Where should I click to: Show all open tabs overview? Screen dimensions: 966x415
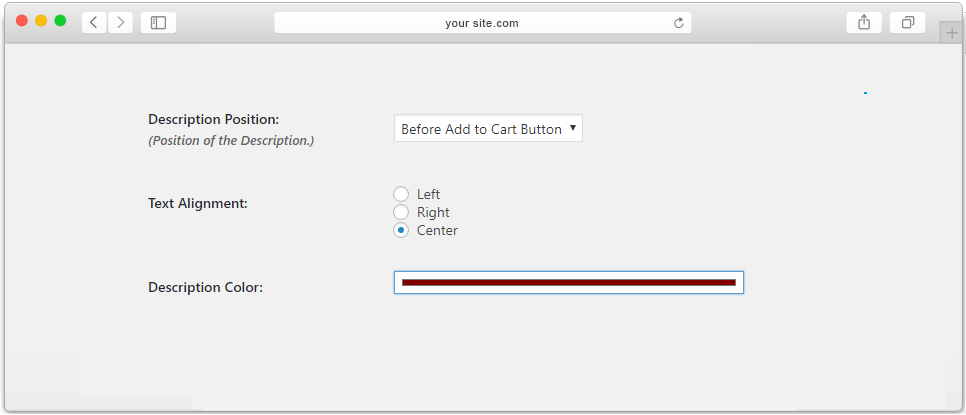click(907, 23)
